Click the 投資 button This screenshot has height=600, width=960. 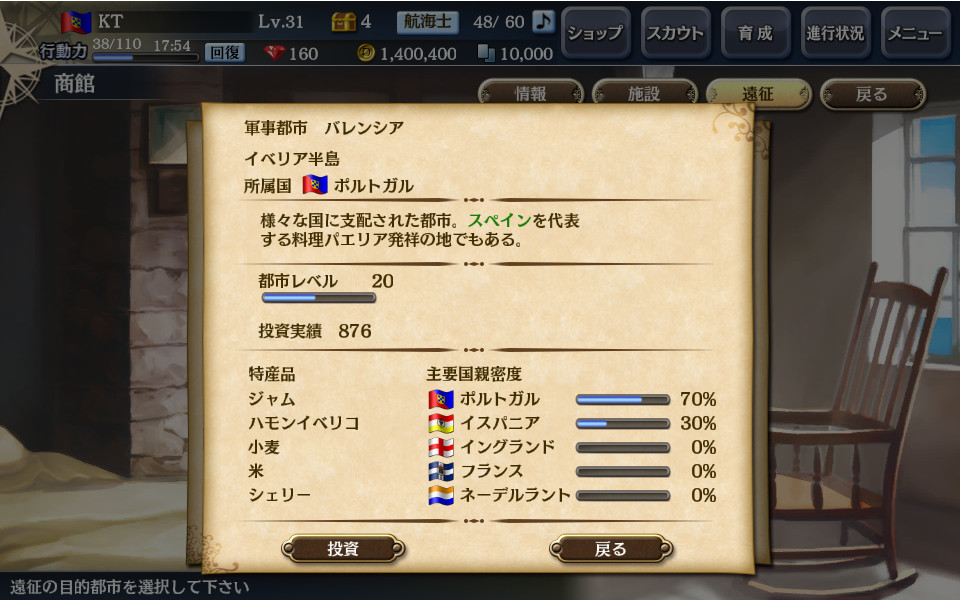pos(343,549)
